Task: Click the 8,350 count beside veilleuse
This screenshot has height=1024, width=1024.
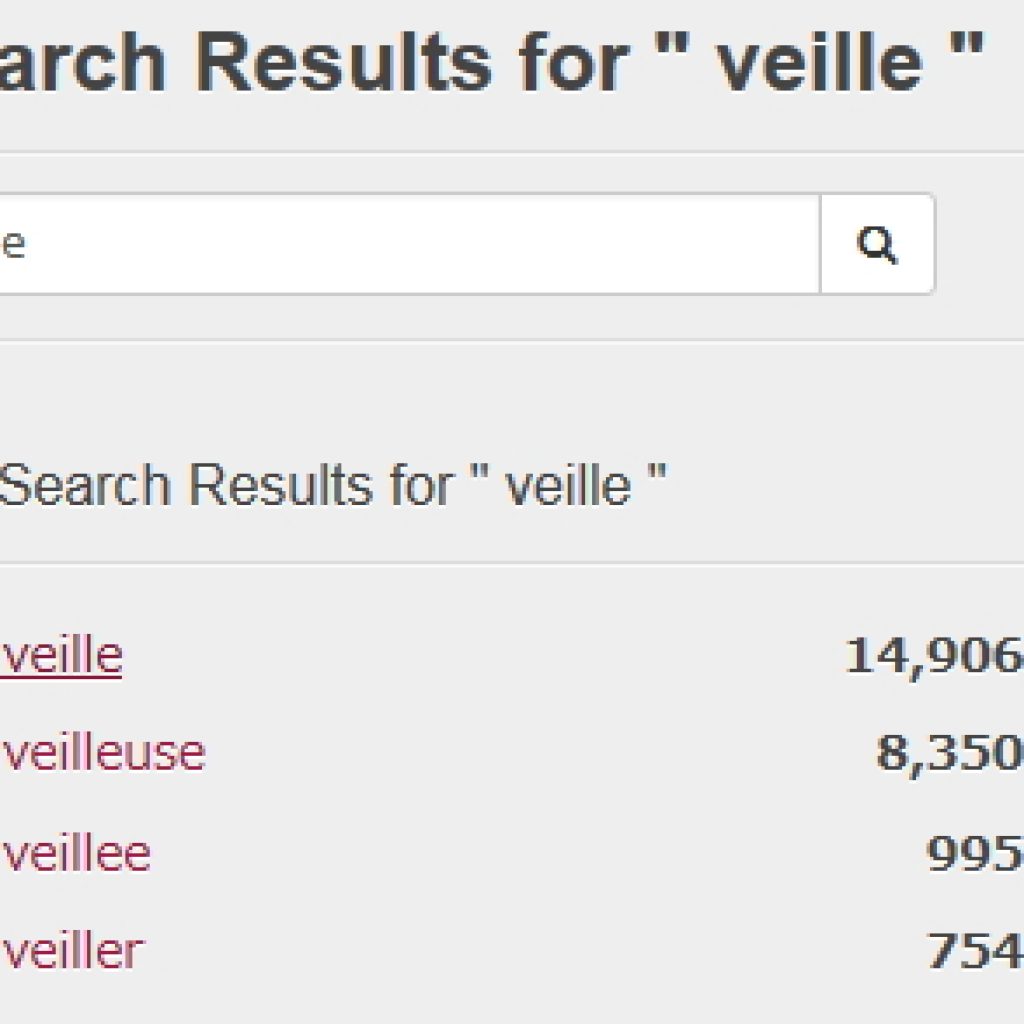Action: [950, 753]
